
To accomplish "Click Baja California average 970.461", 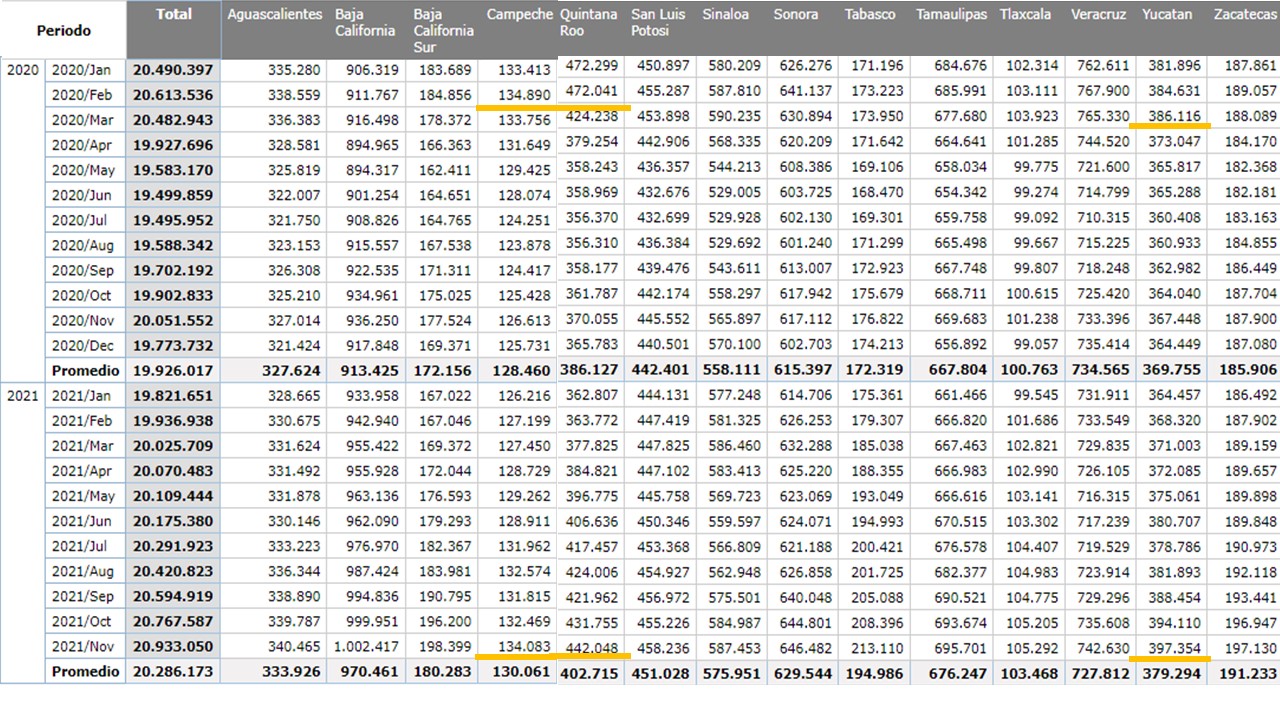I will pyautogui.click(x=371, y=671).
